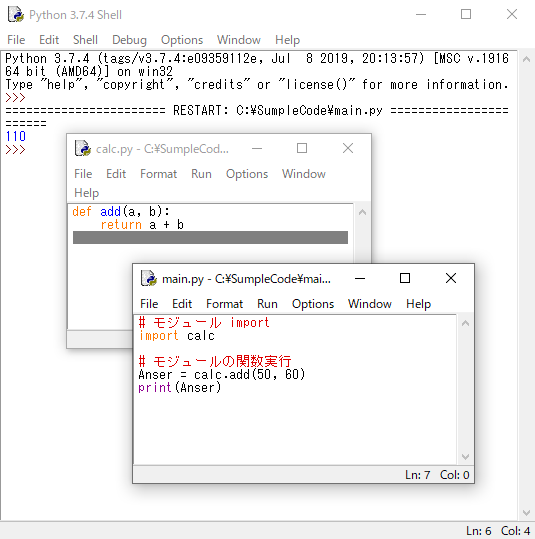Image resolution: width=535 pixels, height=539 pixels.
Task: Maximize the main.py editor window
Action: [x=405, y=278]
